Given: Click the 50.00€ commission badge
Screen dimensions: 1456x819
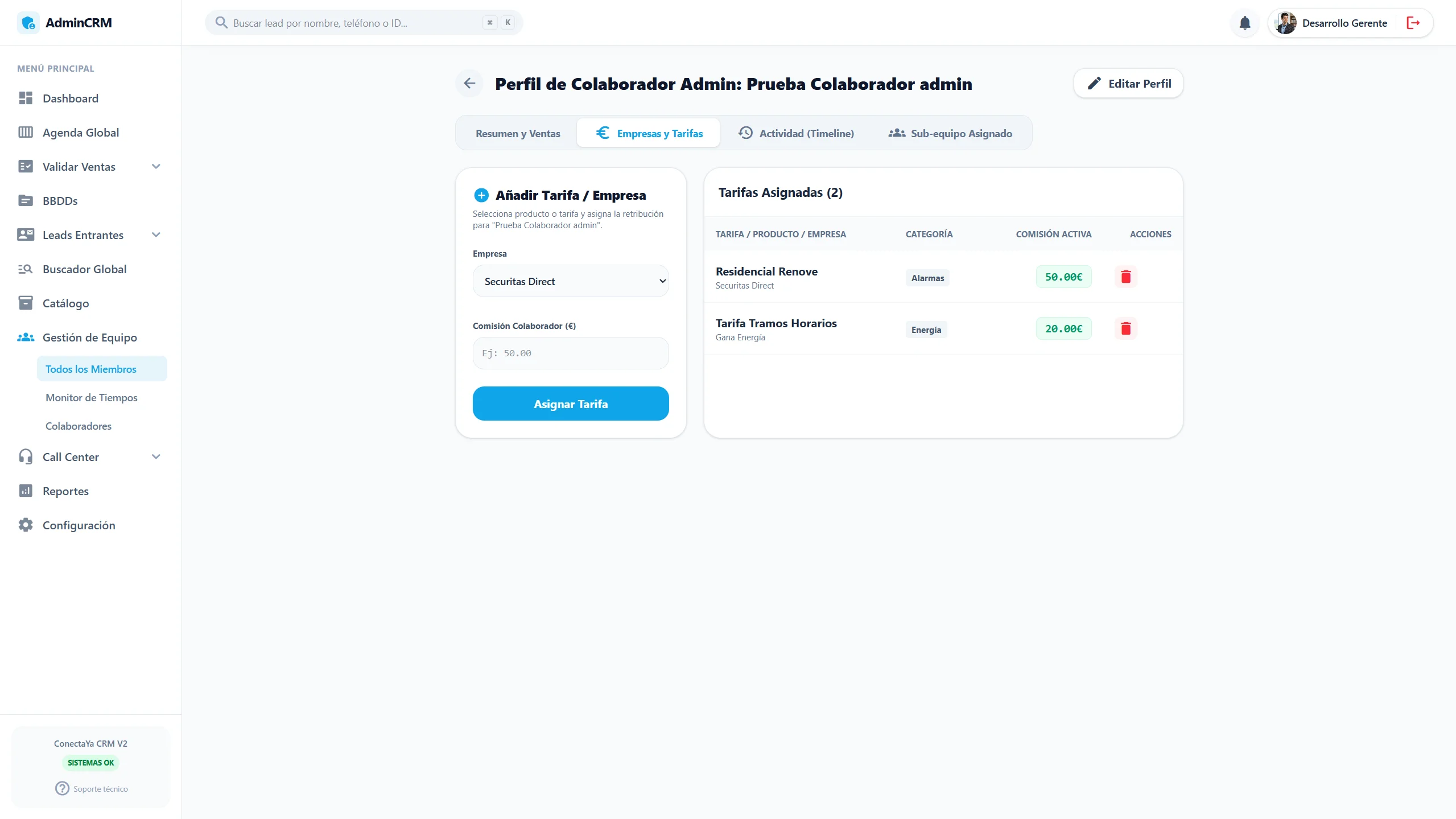Looking at the screenshot, I should 1063,277.
